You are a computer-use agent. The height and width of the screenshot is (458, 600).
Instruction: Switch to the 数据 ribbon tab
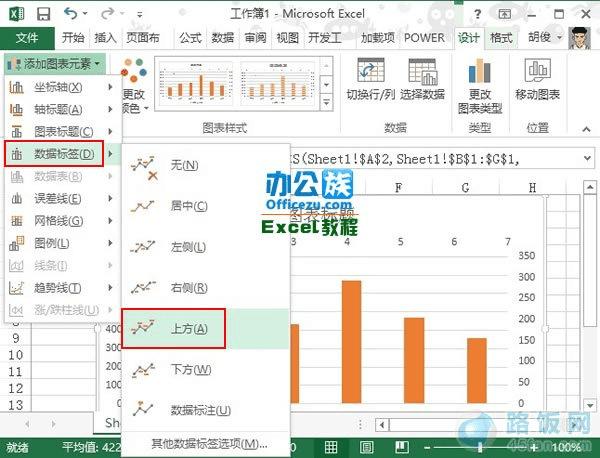point(223,38)
